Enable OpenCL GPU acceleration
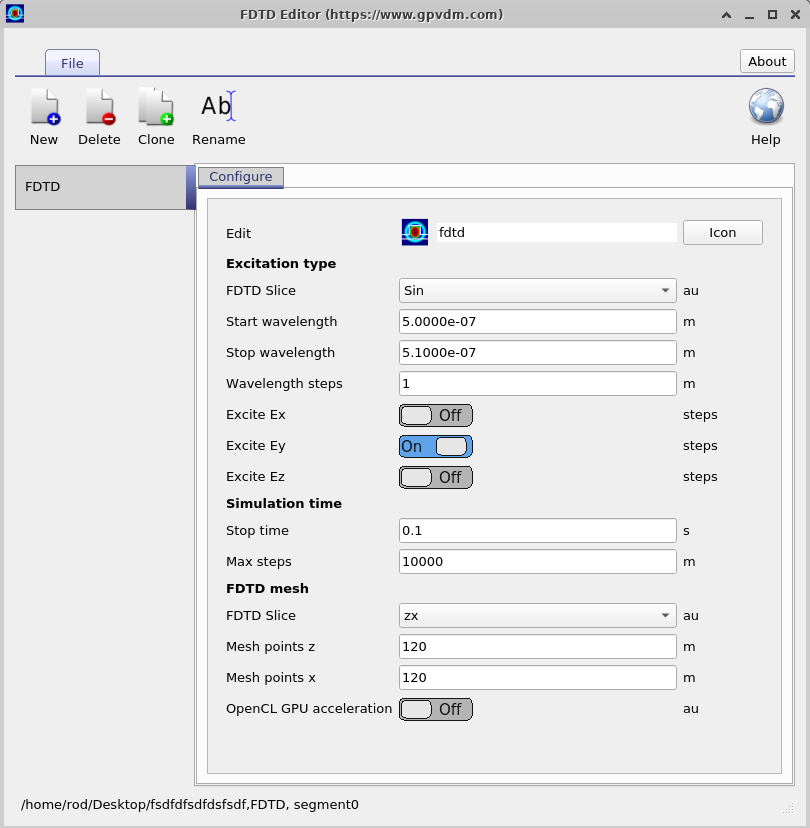Viewport: 810px width, 828px height. pyautogui.click(x=435, y=709)
